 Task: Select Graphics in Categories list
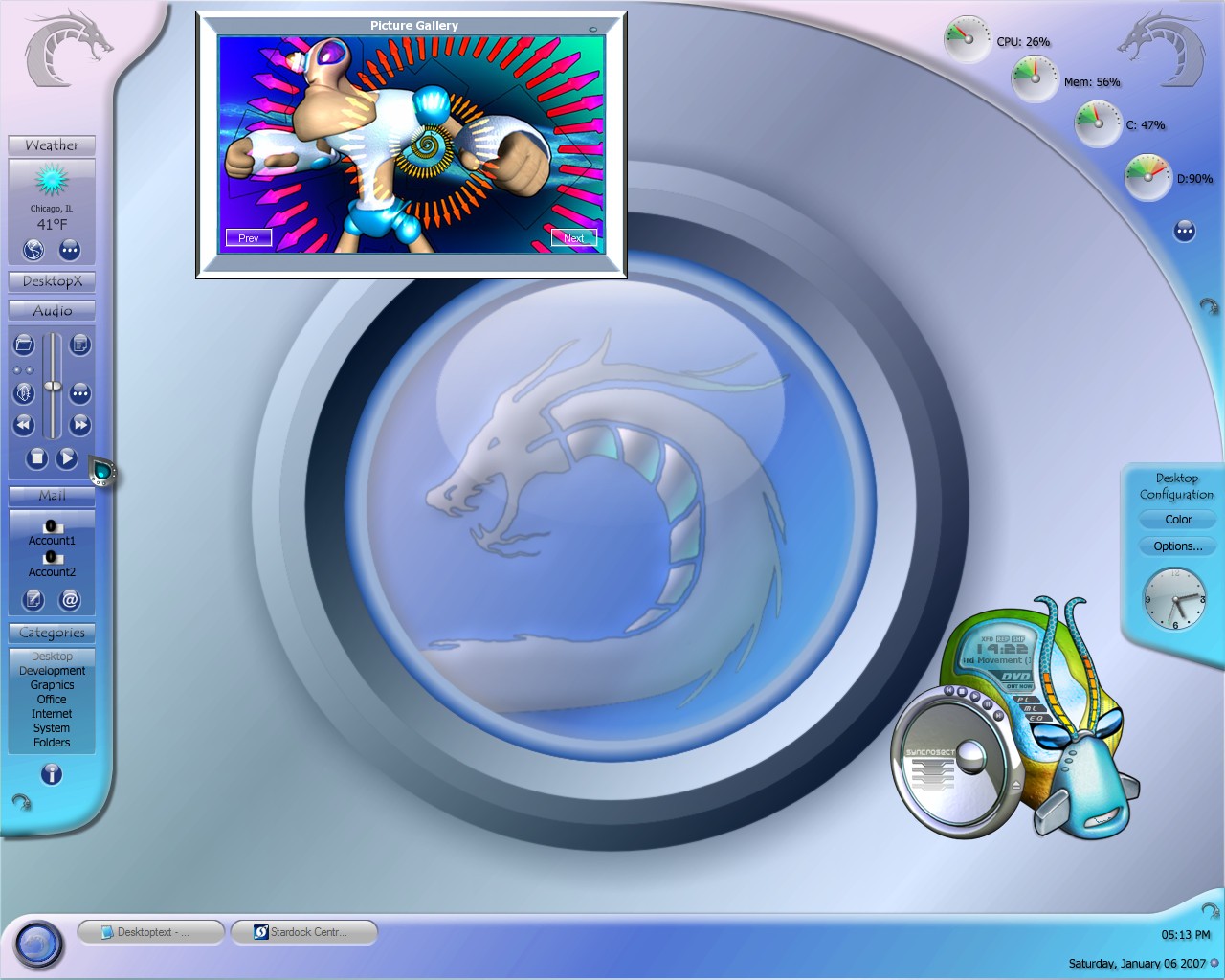point(52,685)
